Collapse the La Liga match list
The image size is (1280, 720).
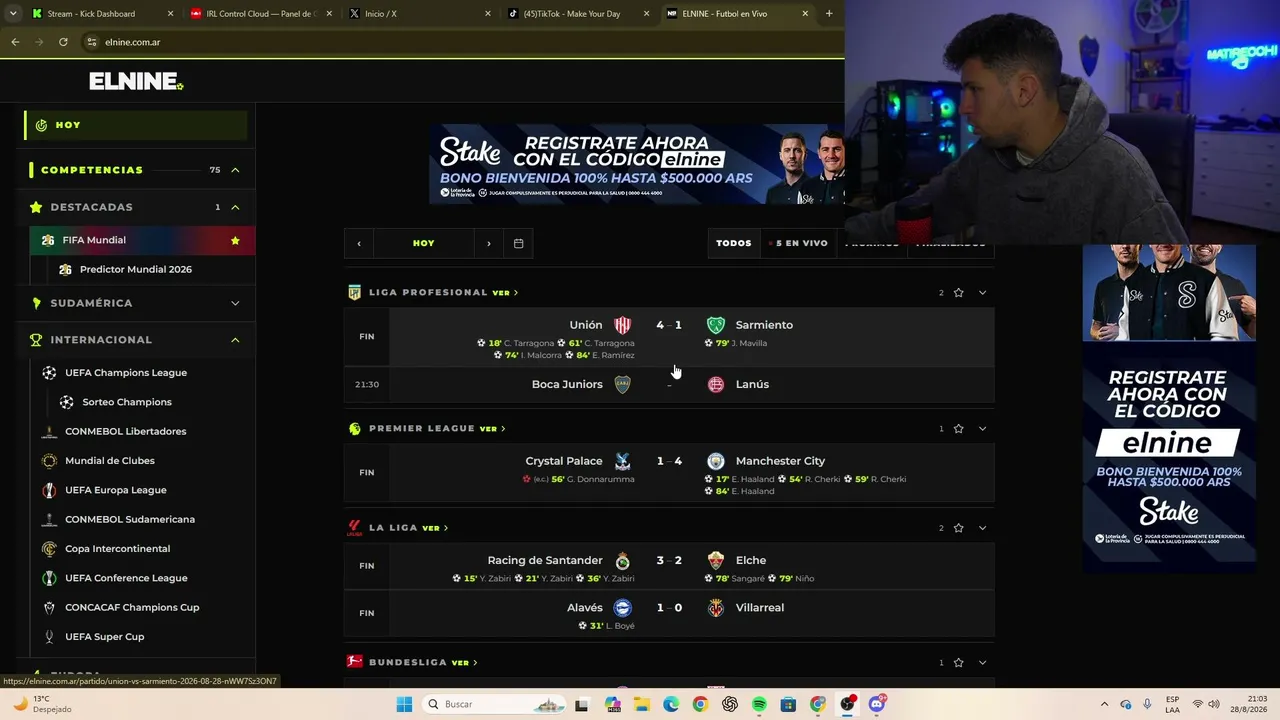click(982, 528)
